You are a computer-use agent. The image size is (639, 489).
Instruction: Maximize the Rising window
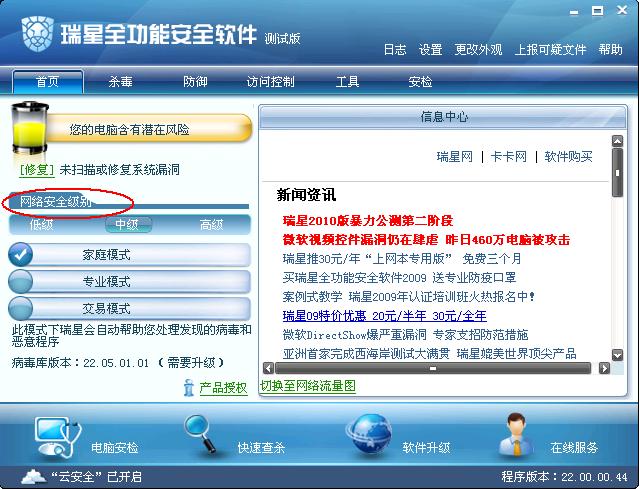[x=597, y=11]
